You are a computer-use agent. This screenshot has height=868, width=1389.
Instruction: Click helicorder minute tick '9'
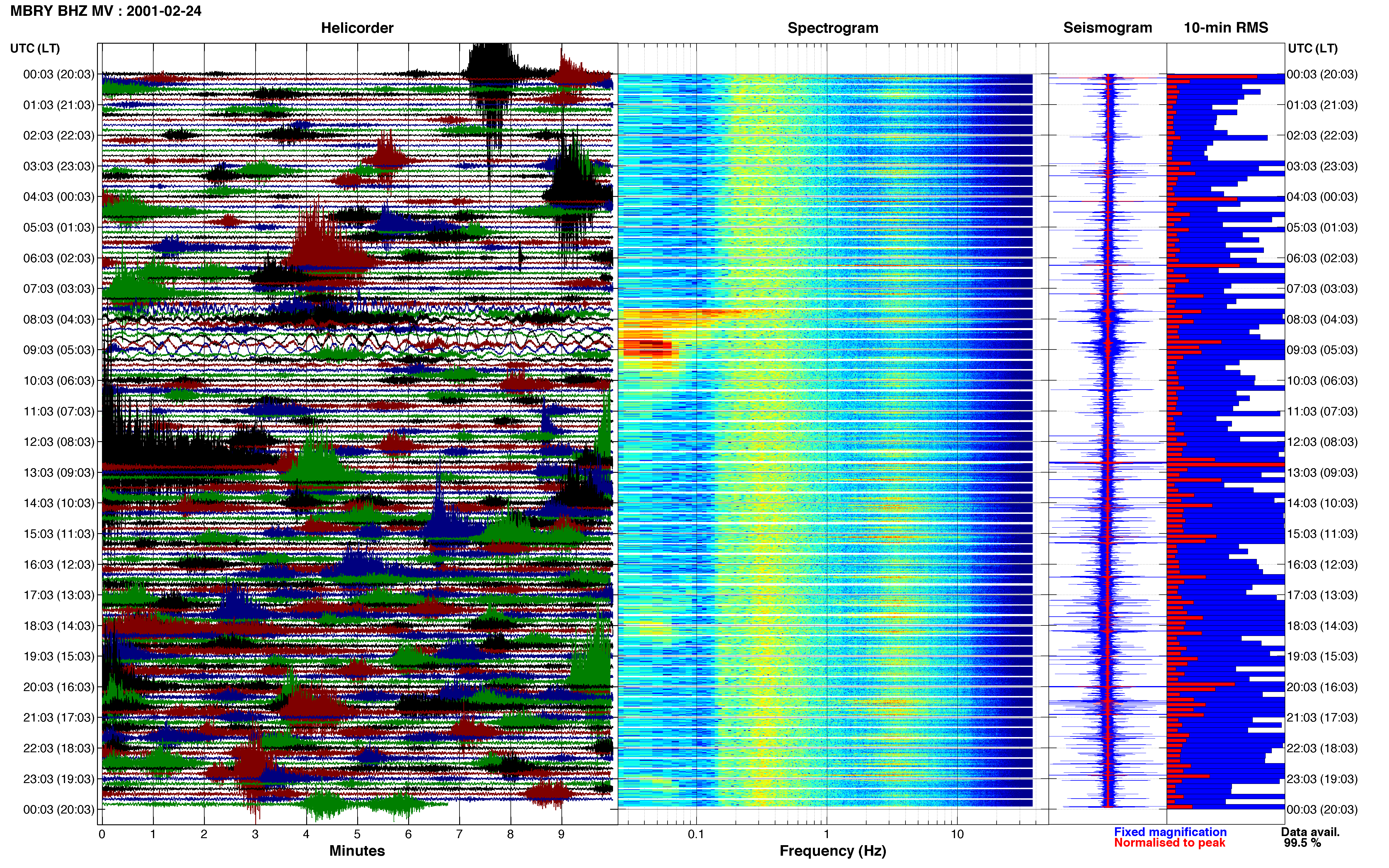(x=561, y=834)
